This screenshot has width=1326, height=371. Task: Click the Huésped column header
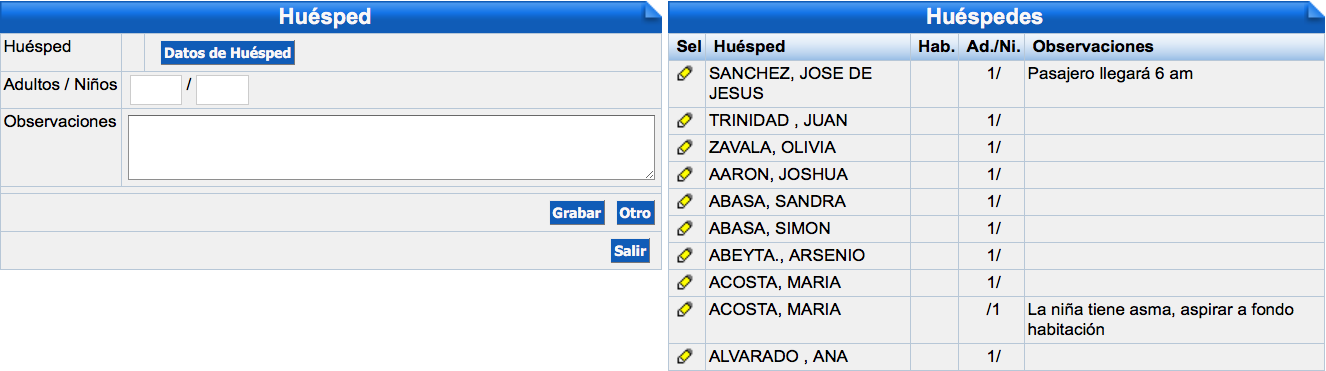click(x=750, y=47)
